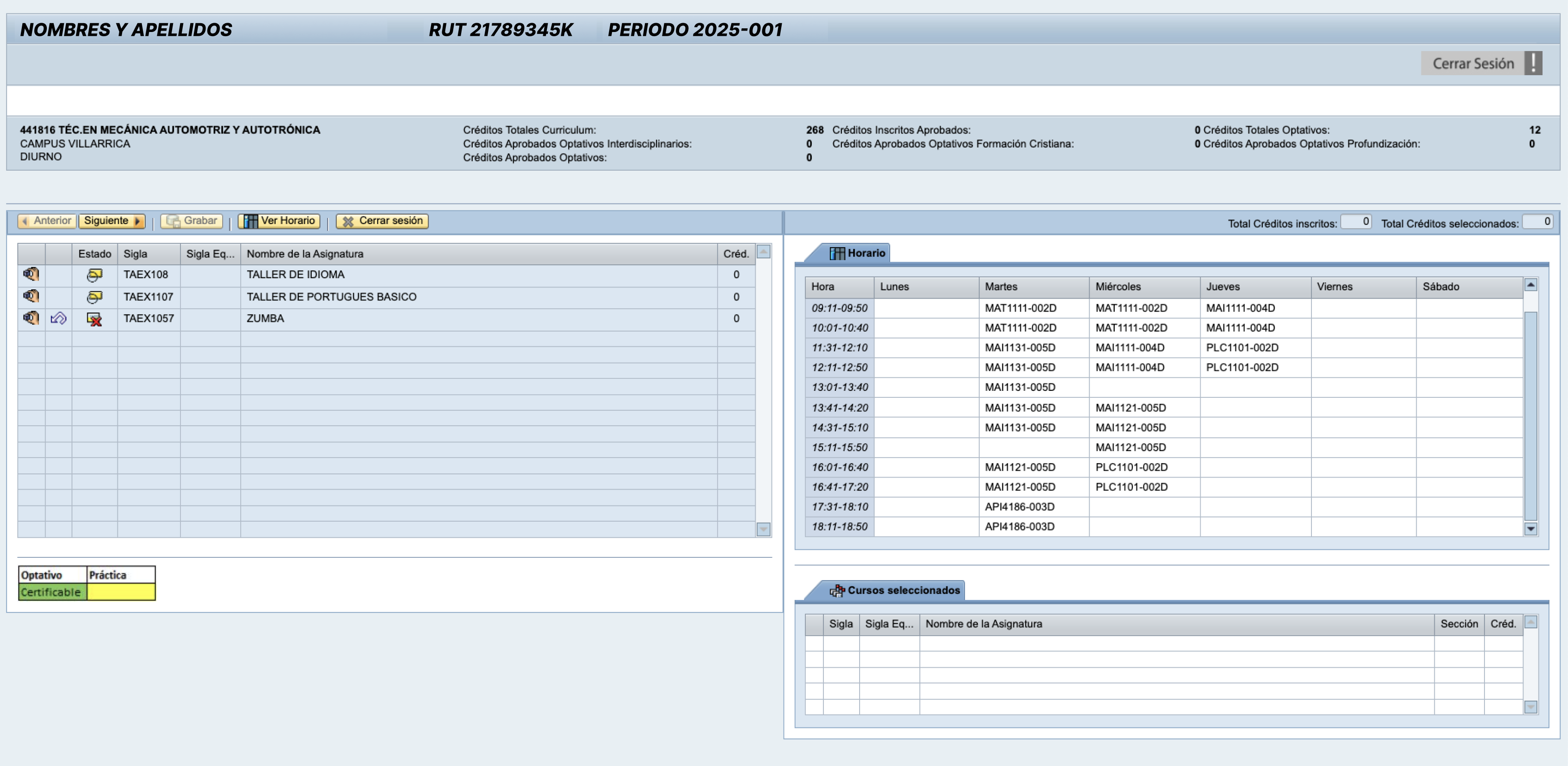Screen dimensions: 1568x766
Task: Click the green Certificable legend swatch
Action: pos(53,592)
